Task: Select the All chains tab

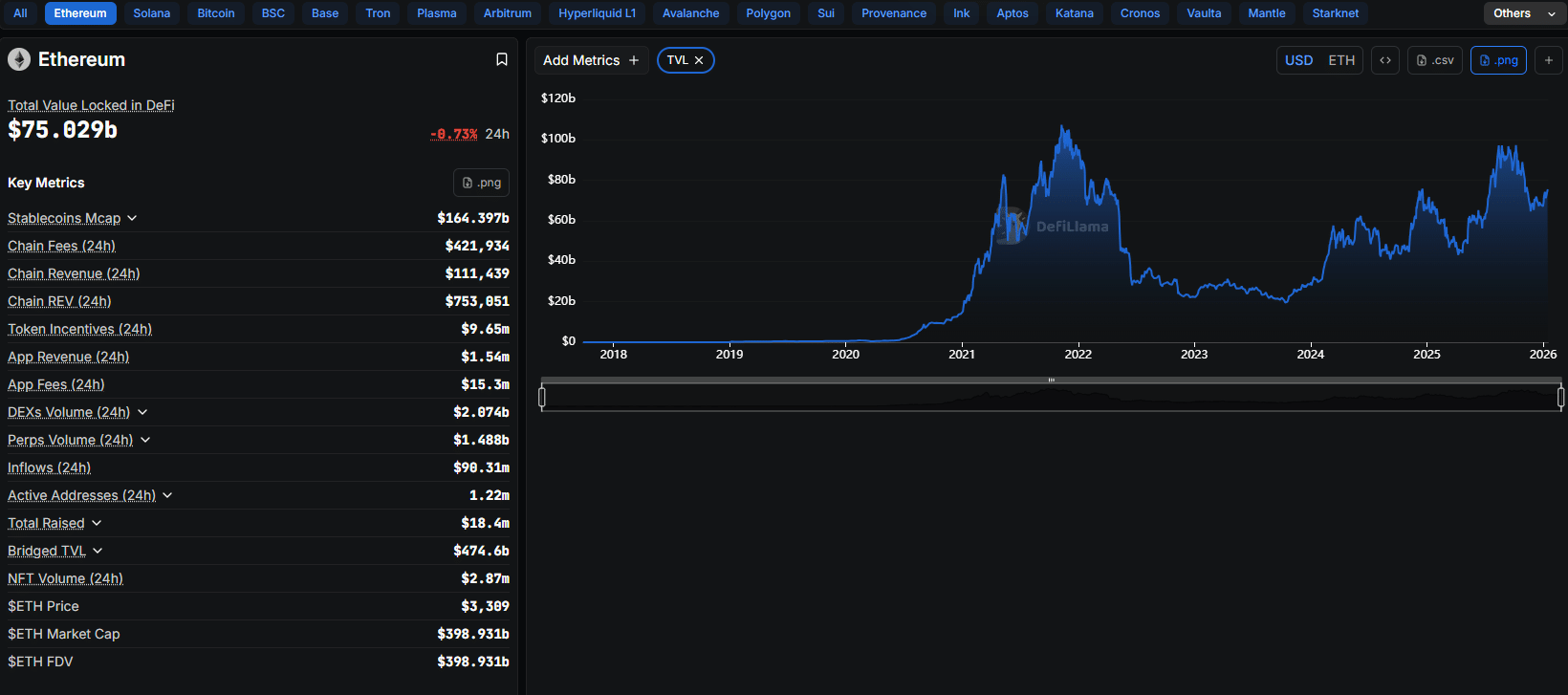Action: coord(20,13)
